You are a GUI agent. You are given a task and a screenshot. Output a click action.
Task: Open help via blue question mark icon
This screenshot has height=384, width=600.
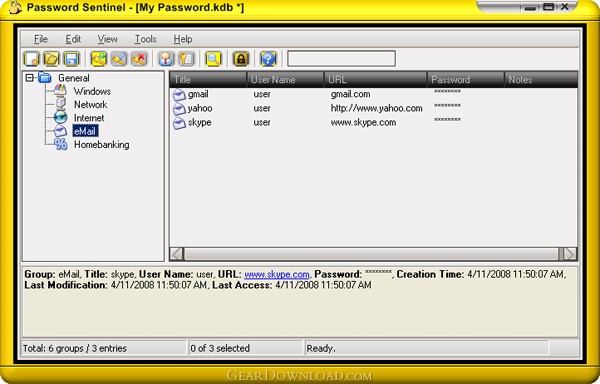click(268, 59)
